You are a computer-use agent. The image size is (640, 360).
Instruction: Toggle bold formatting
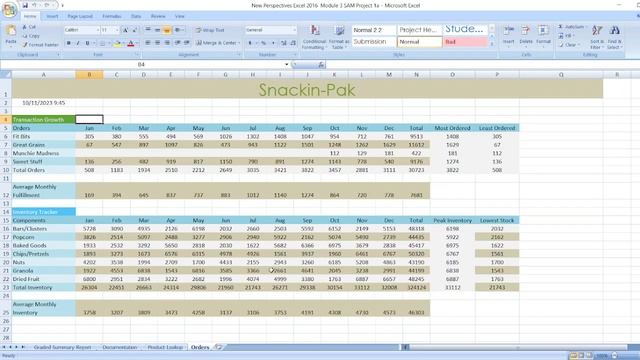(68, 43)
